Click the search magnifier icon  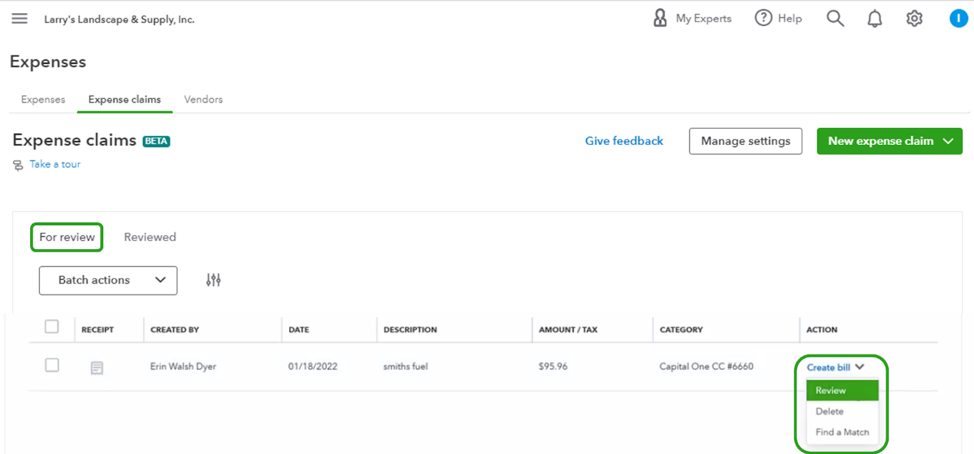pyautogui.click(x=835, y=19)
